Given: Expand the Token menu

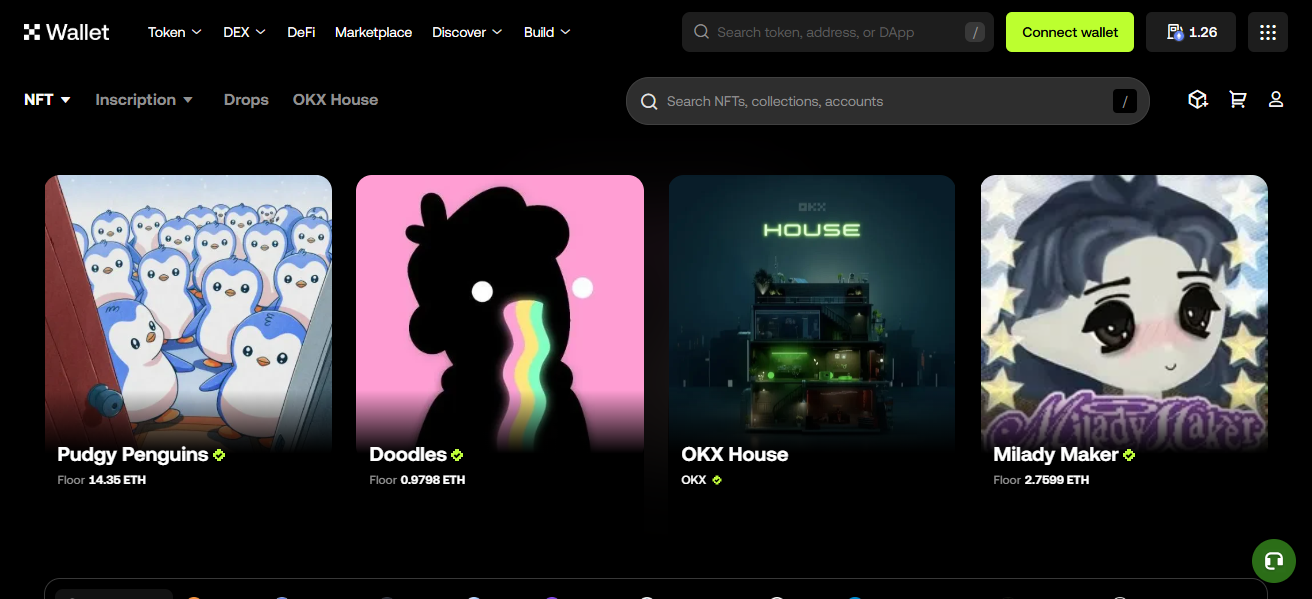Looking at the screenshot, I should tap(175, 32).
